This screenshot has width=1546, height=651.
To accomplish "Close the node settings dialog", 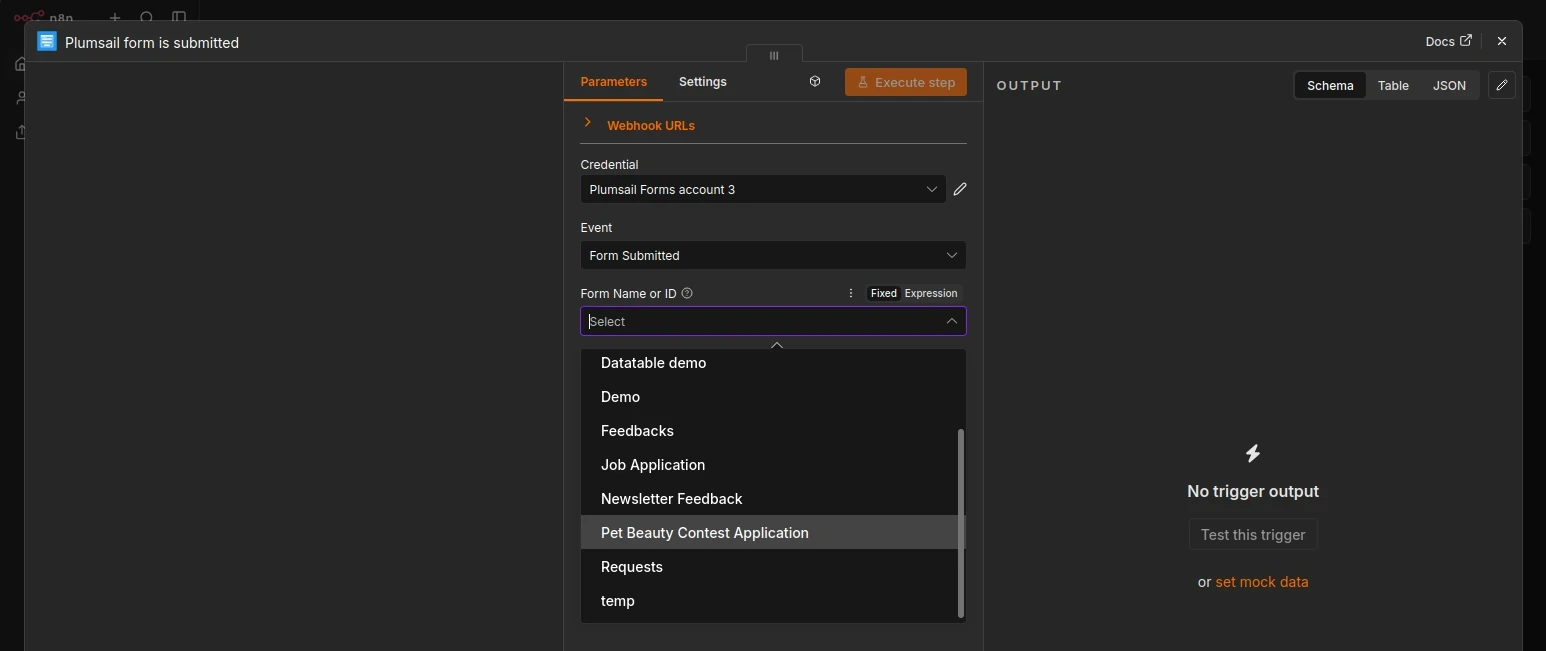I will pos(1501,41).
